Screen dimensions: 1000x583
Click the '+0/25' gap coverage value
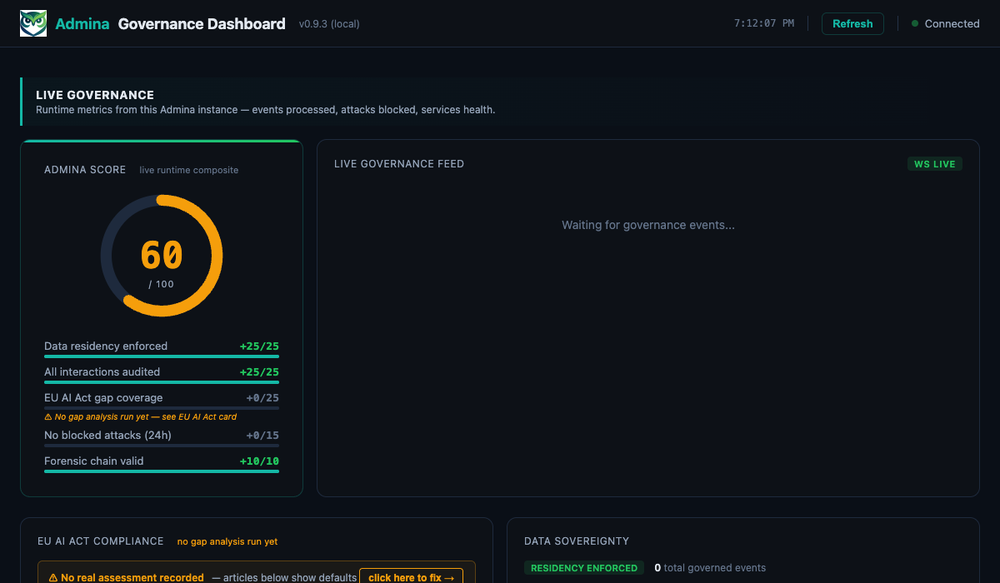[262, 398]
